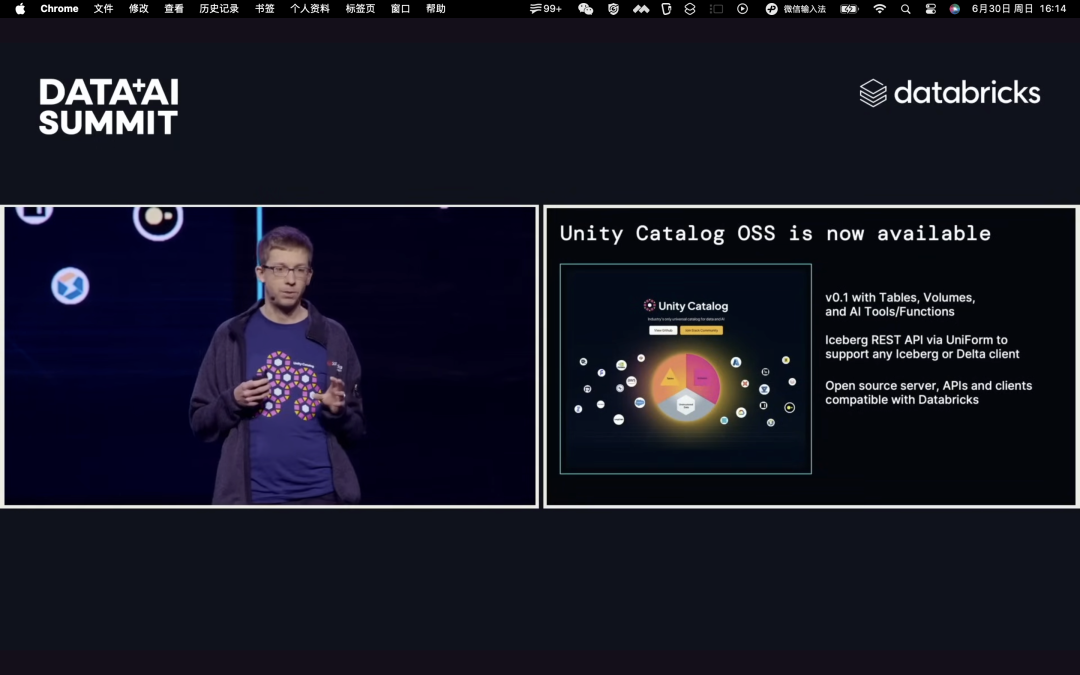Open the 标签页 menu
1080x675 pixels.
point(360,9)
